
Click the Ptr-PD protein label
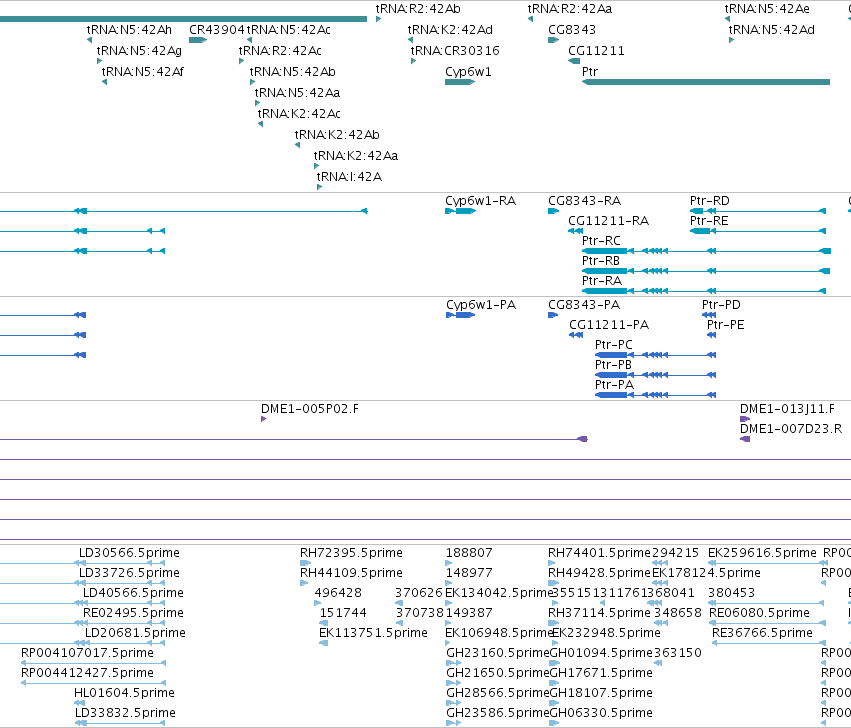pos(721,305)
